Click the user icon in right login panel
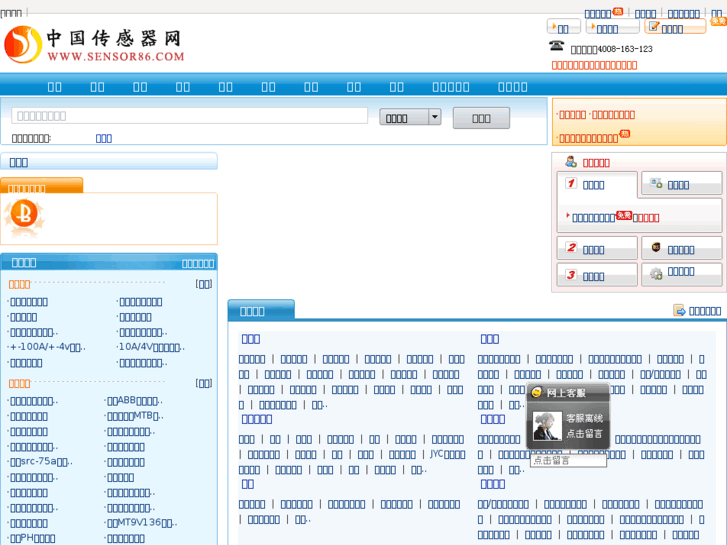Screen dimensions: 727x545 tap(571, 162)
